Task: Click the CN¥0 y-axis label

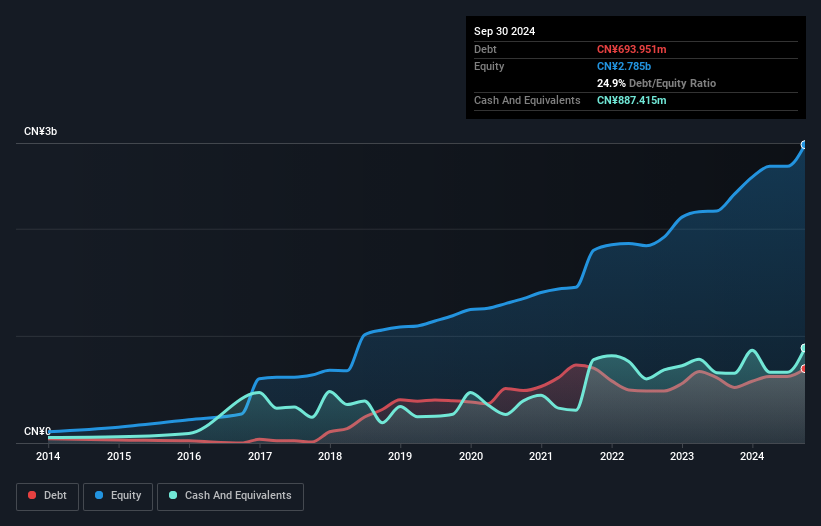Action: [37, 431]
